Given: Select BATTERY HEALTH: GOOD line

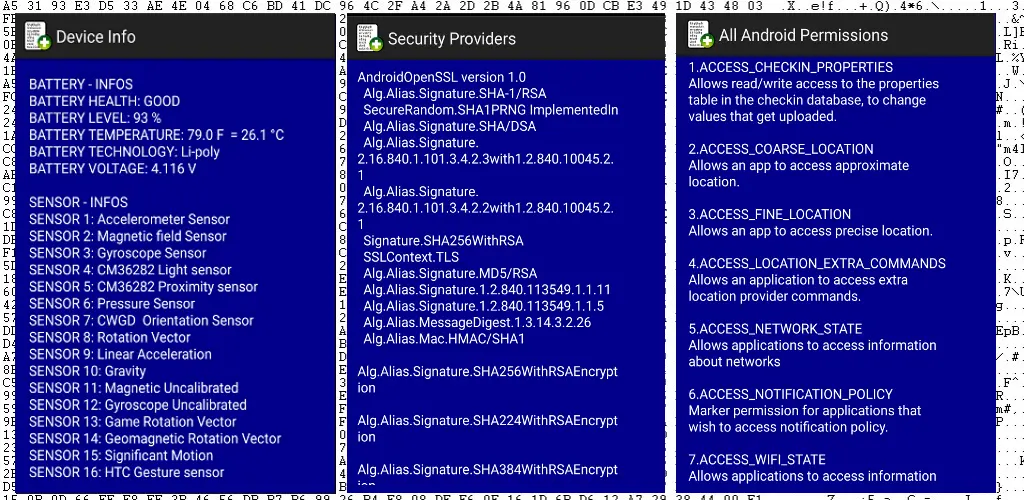Looking at the screenshot, I should 104,101.
